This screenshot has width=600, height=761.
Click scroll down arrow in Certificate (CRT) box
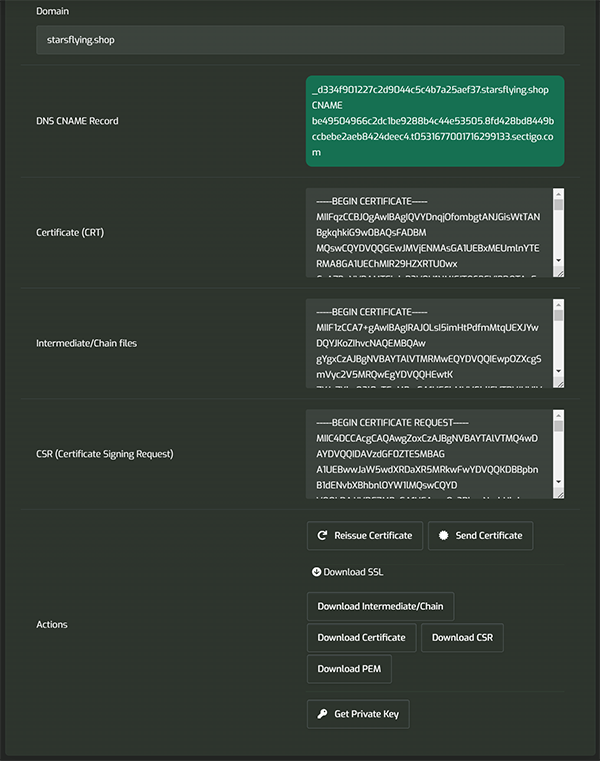tap(559, 261)
